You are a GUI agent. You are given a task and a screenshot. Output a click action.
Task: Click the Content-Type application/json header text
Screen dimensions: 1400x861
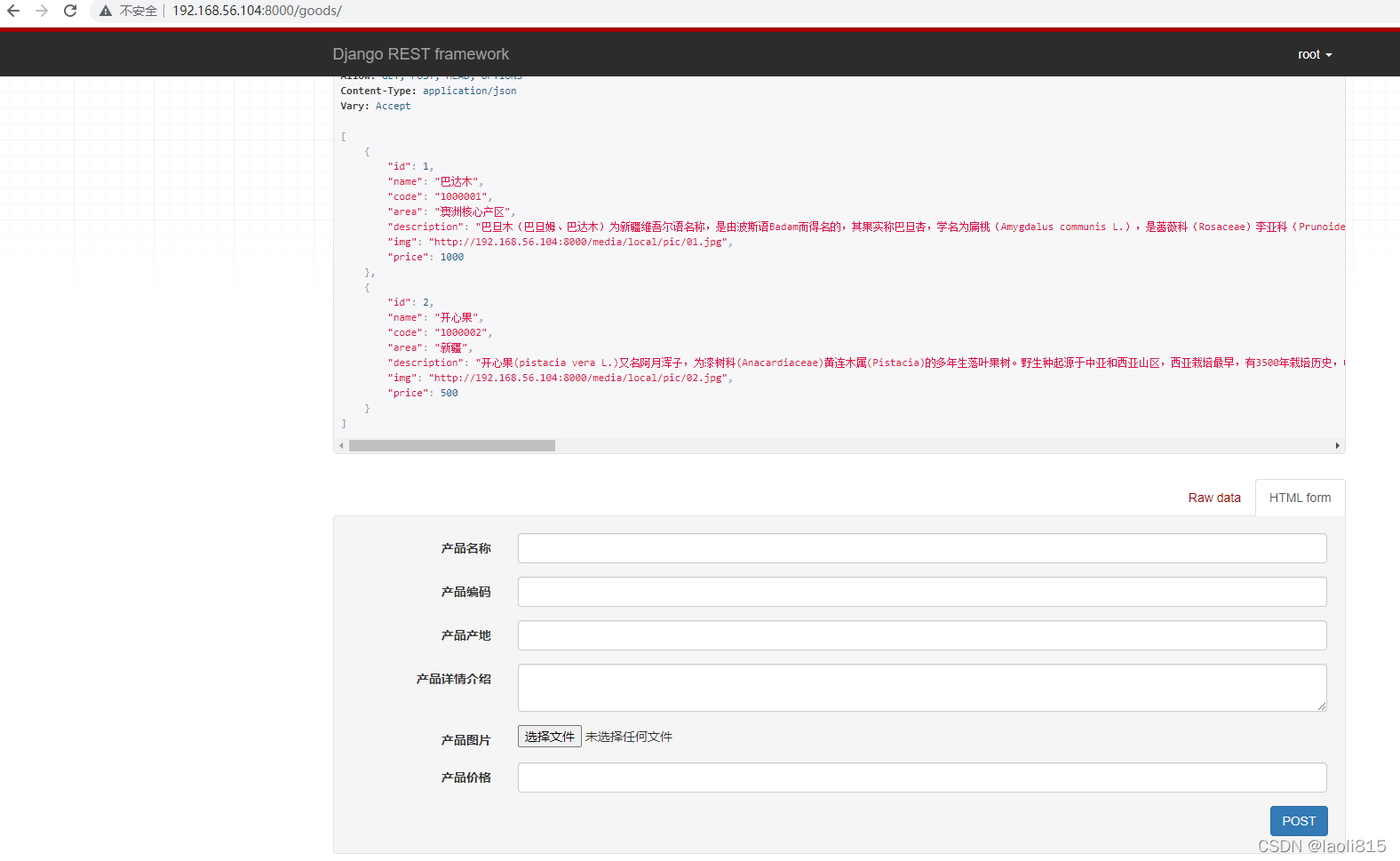pyautogui.click(x=428, y=91)
